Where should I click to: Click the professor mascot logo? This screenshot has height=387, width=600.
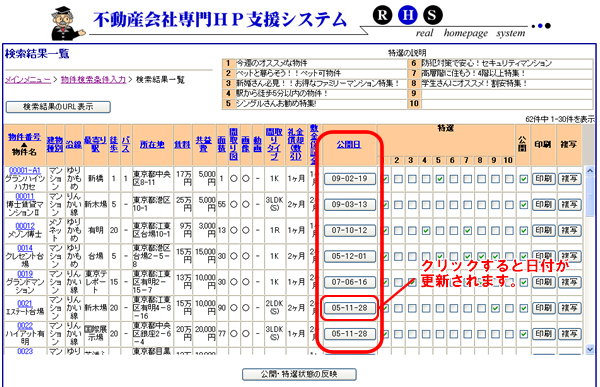68,24
